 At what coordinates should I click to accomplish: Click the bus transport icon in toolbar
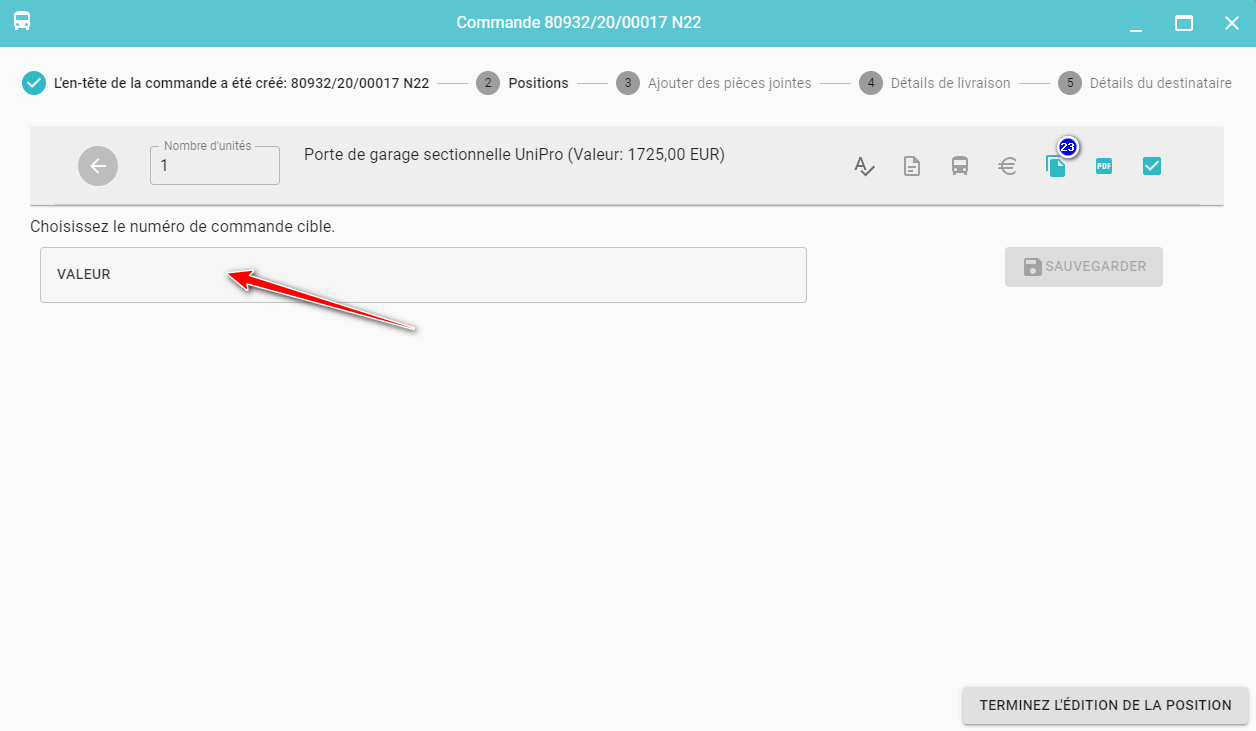[x=960, y=166]
